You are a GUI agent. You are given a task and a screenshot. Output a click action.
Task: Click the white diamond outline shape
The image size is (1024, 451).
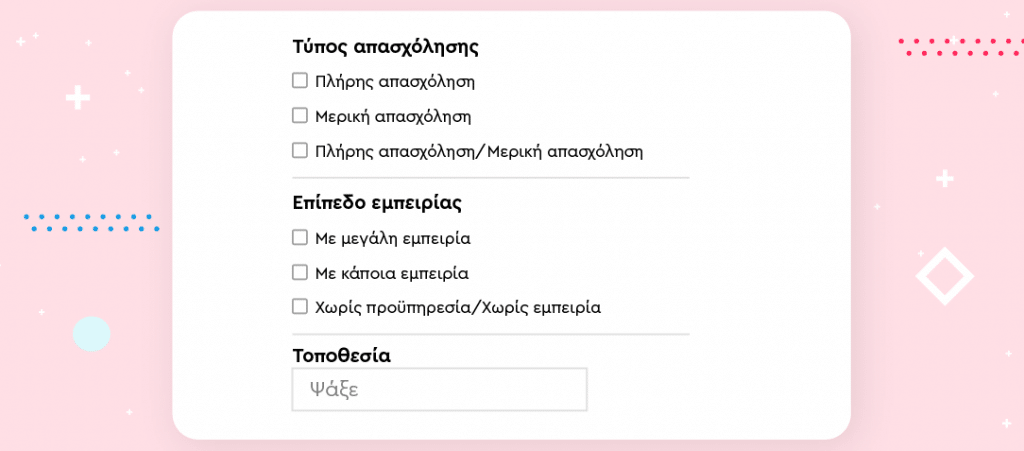pyautogui.click(x=944, y=276)
